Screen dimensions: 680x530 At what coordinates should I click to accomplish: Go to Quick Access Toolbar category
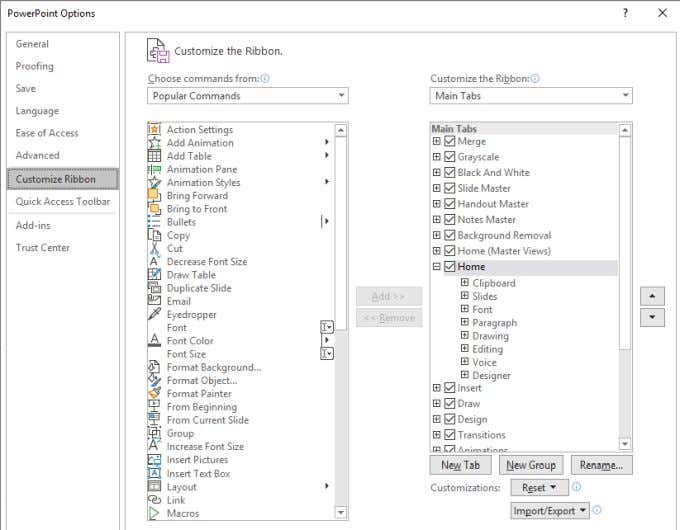tap(63, 201)
